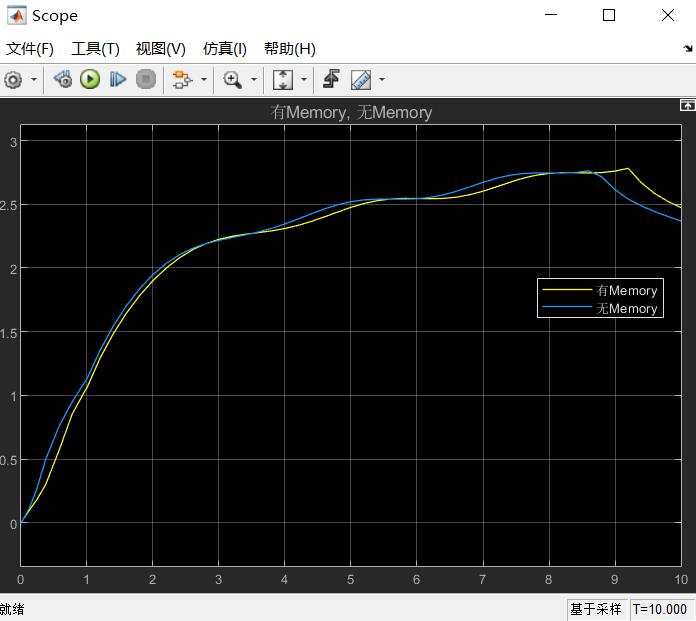Minimize the Scope window
The height and width of the screenshot is (621, 696).
pos(551,15)
